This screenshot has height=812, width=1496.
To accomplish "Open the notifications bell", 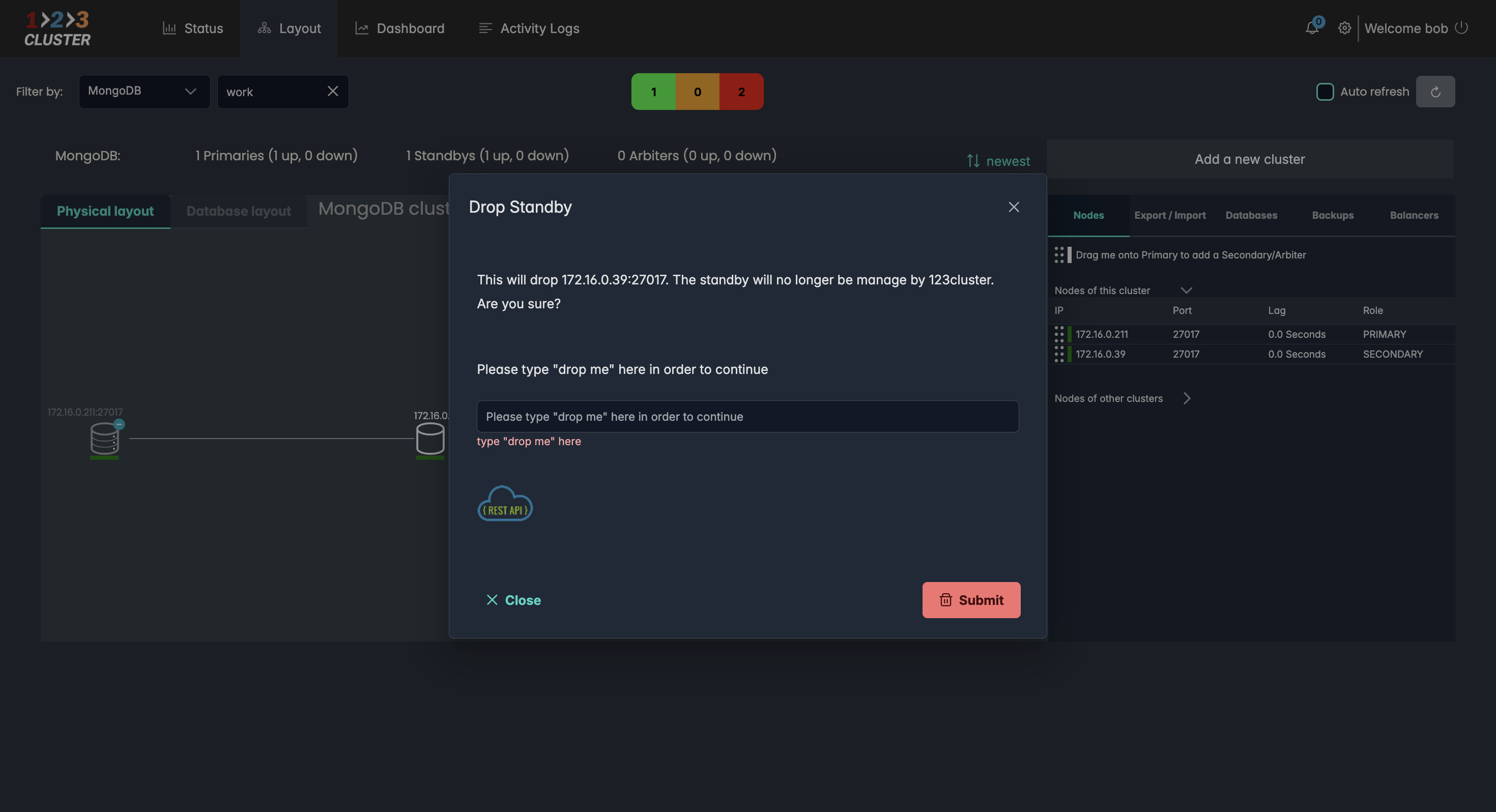I will pyautogui.click(x=1311, y=28).
